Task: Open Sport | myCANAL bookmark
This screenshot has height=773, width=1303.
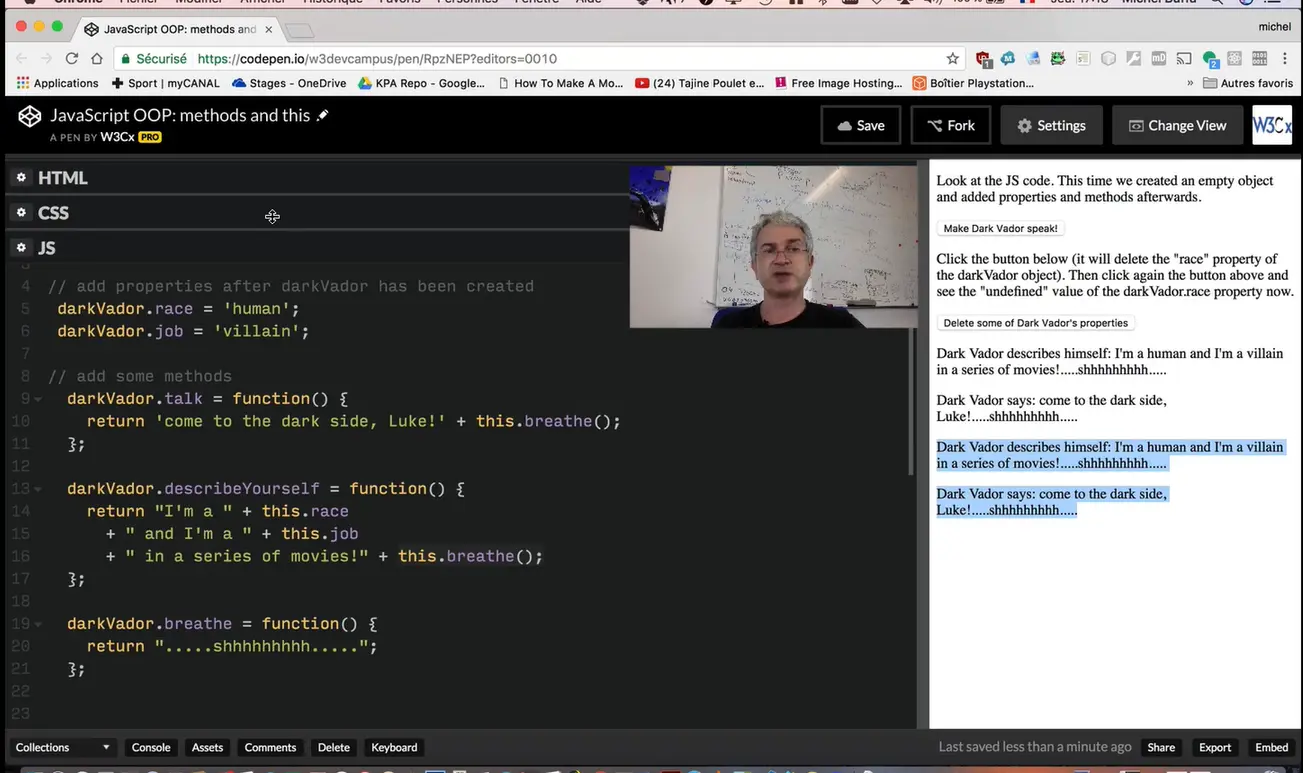Action: tap(165, 83)
